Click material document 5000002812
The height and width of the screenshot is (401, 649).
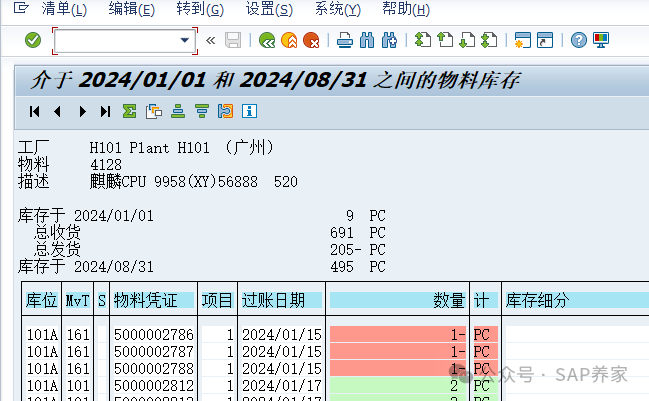[x=154, y=386]
